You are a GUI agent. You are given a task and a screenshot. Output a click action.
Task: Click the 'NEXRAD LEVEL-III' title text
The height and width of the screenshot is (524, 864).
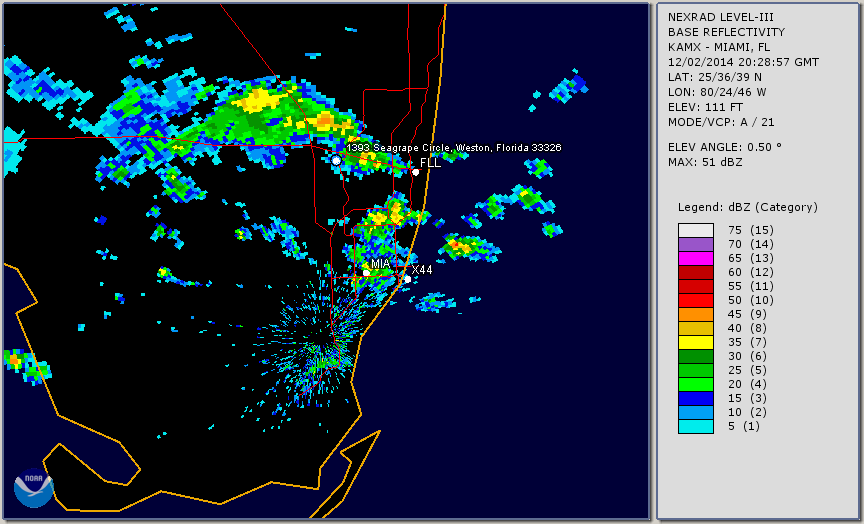pos(719,17)
